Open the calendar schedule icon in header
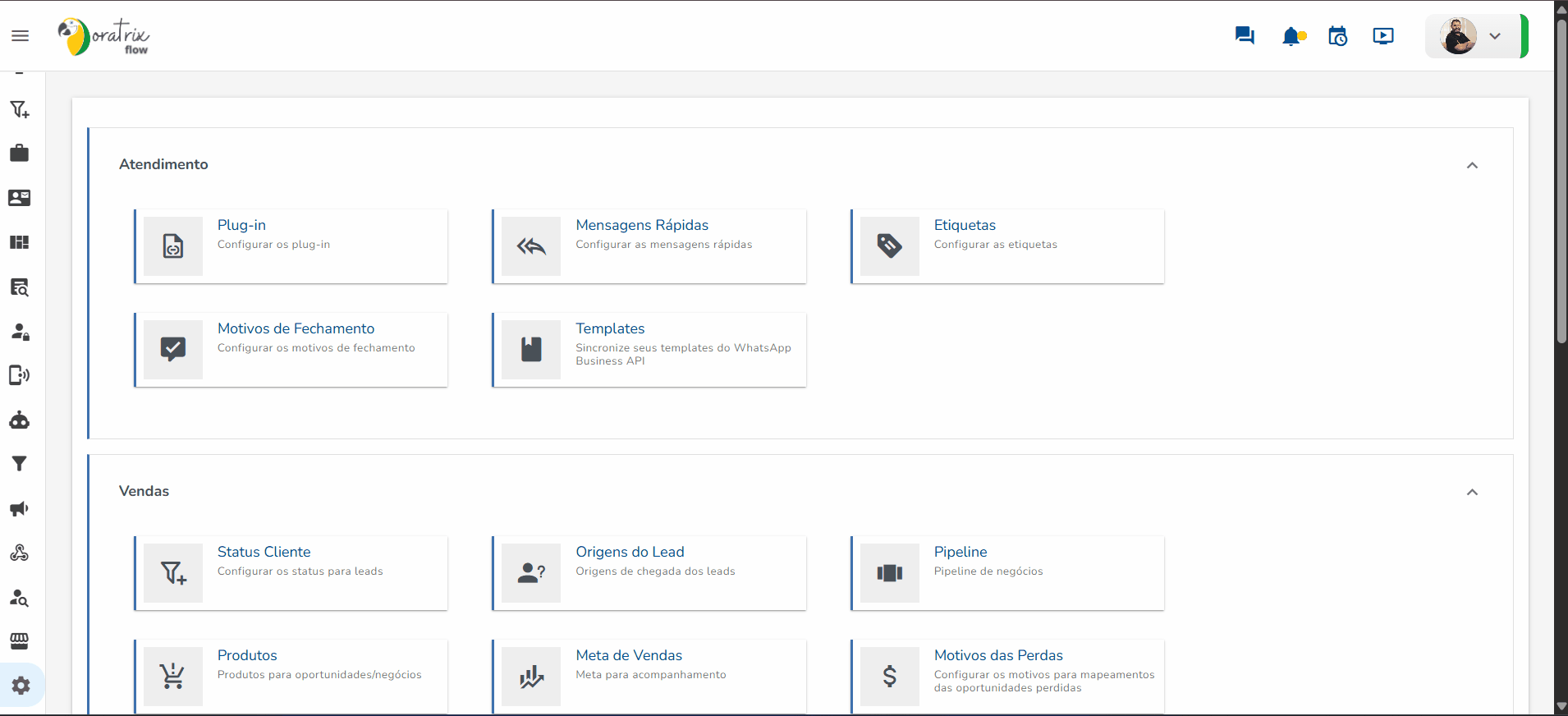 click(x=1337, y=36)
